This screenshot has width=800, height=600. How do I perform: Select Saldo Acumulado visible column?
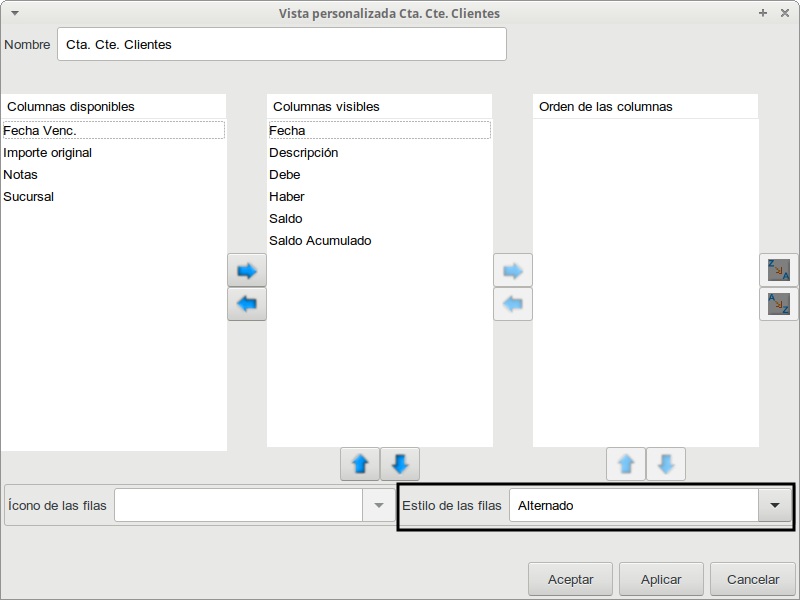tap(379, 240)
